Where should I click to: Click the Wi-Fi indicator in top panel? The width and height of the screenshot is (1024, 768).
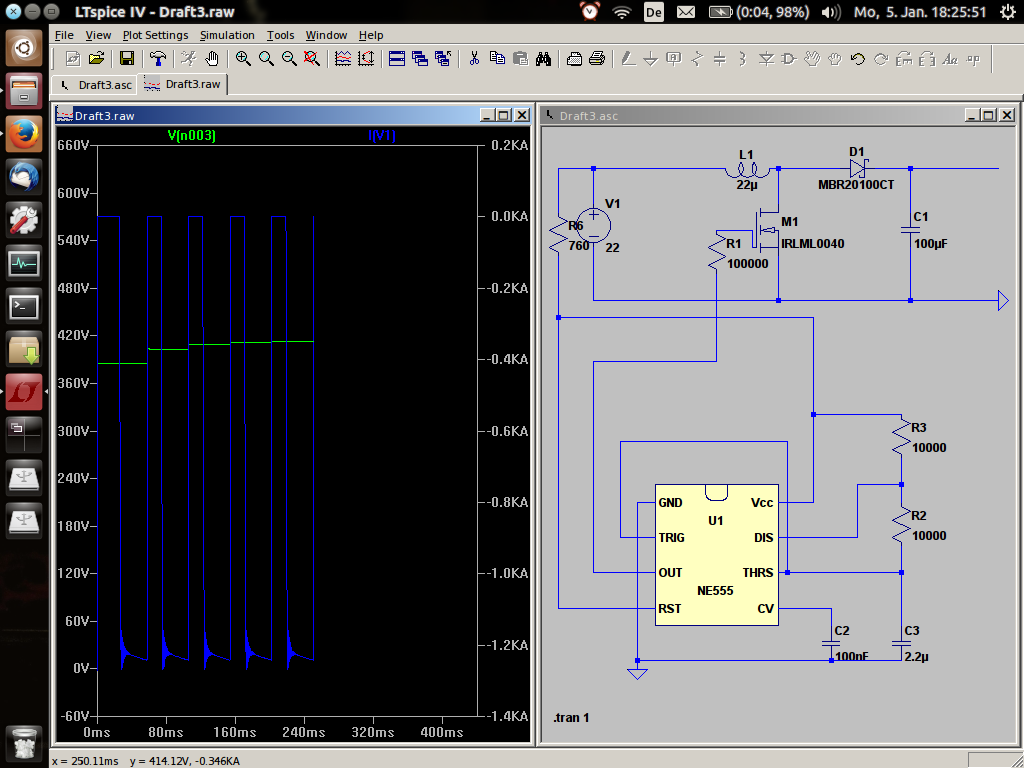(622, 12)
